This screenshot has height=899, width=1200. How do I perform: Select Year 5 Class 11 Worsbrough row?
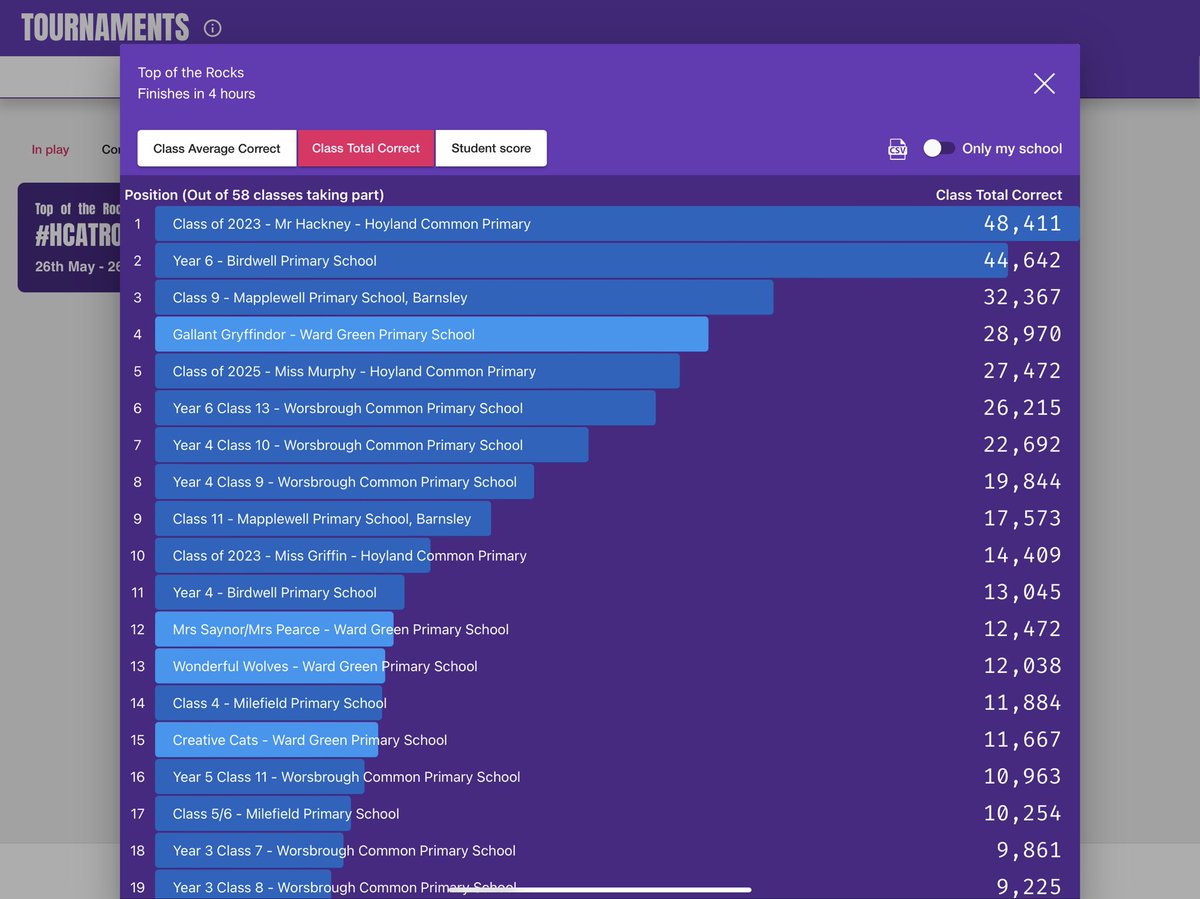coord(600,777)
